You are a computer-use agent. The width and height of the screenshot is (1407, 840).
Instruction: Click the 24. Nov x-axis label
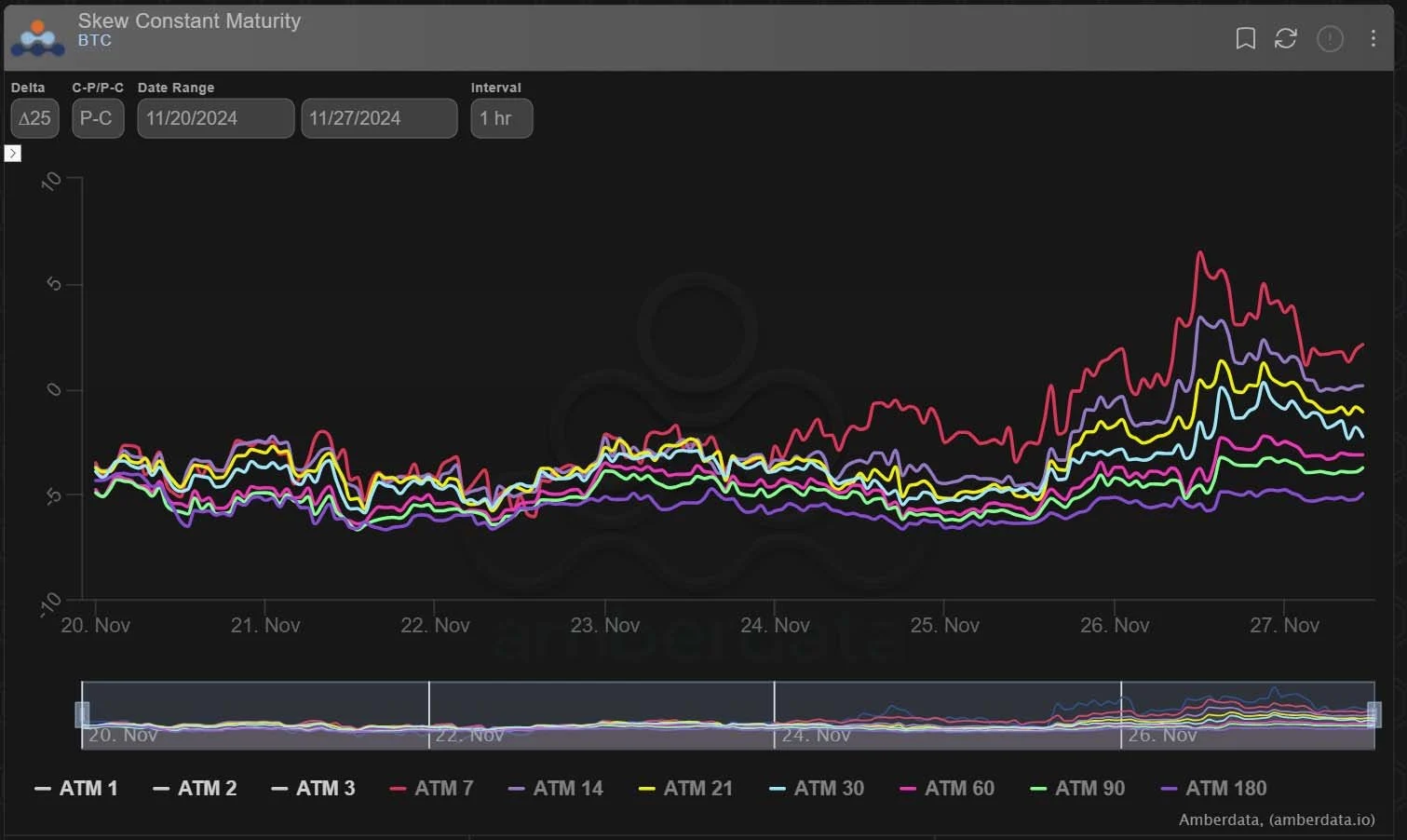coord(775,625)
